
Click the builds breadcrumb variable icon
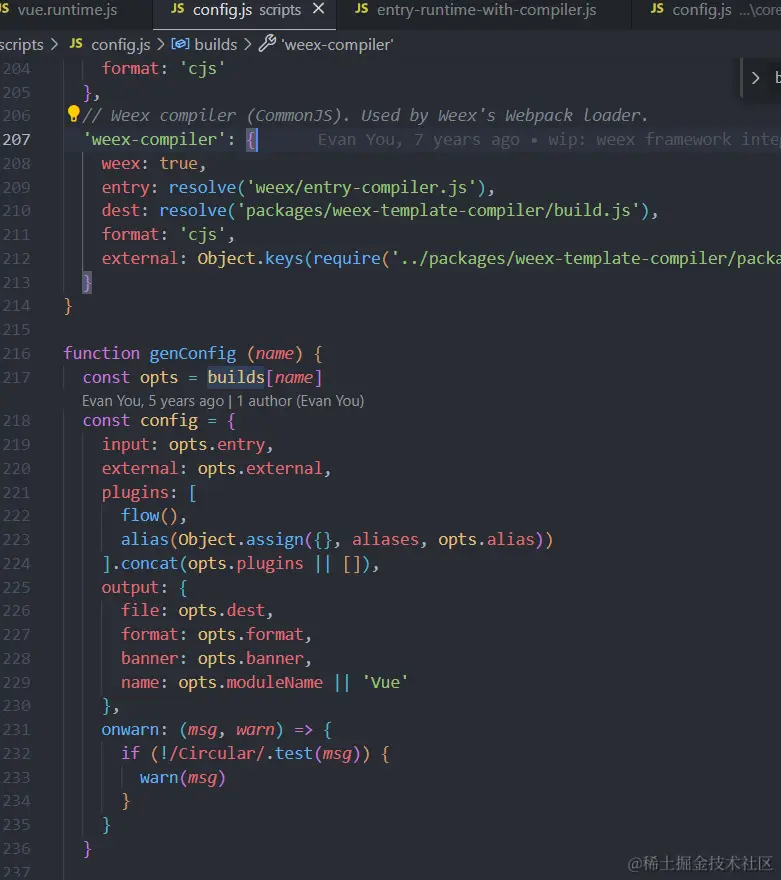pyautogui.click(x=180, y=44)
